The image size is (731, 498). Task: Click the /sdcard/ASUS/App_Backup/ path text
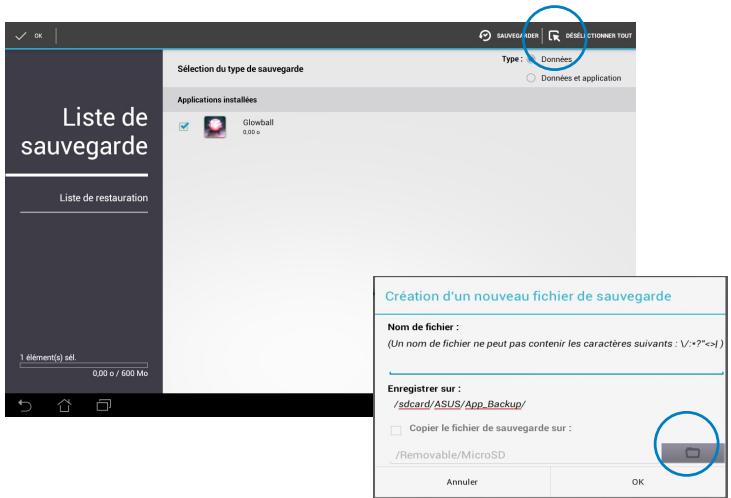point(460,404)
